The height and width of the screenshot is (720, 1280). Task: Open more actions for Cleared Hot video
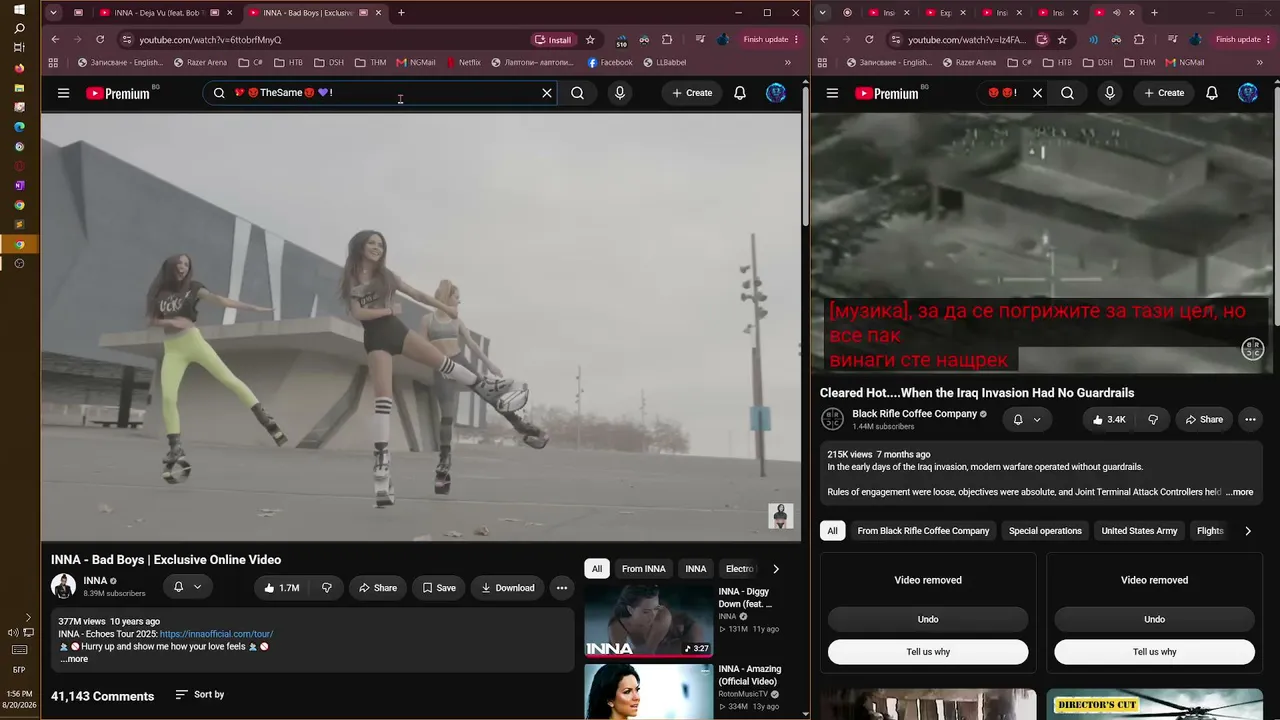pyautogui.click(x=1250, y=420)
